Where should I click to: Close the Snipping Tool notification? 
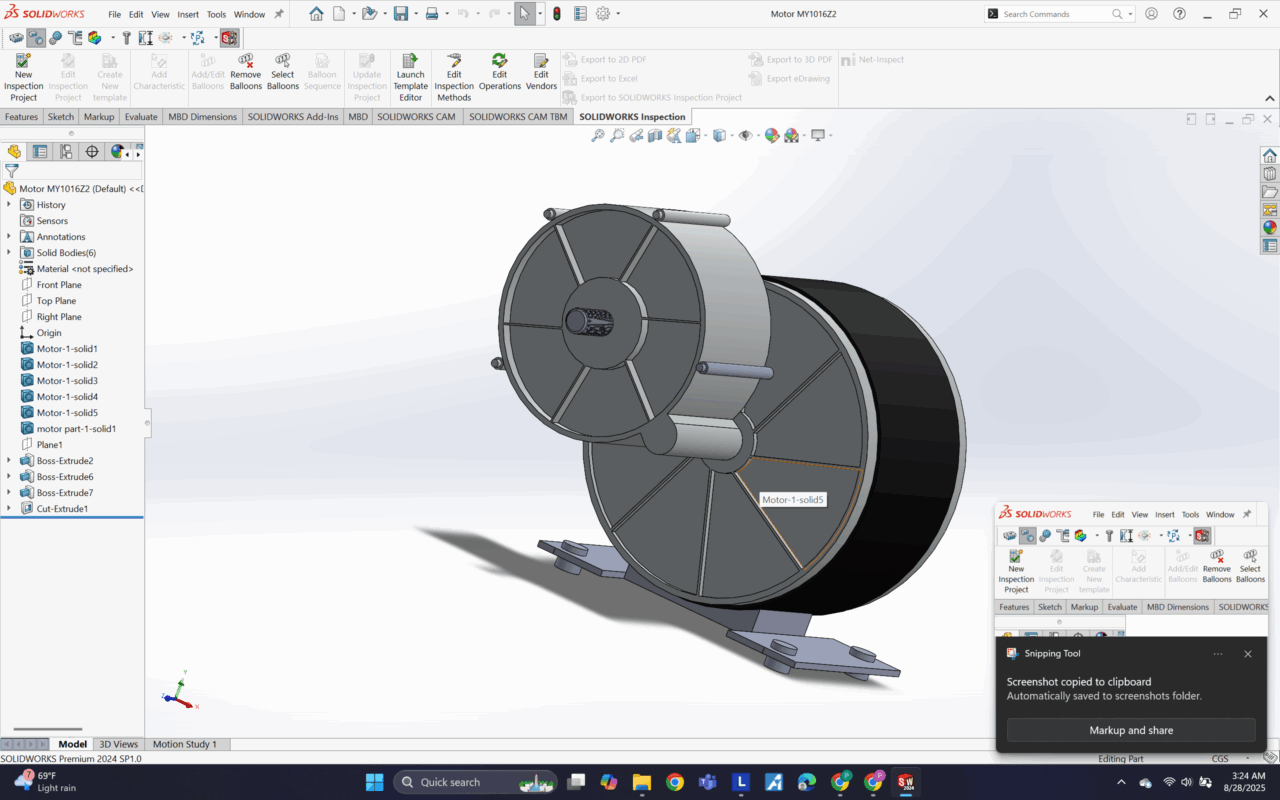(1247, 654)
